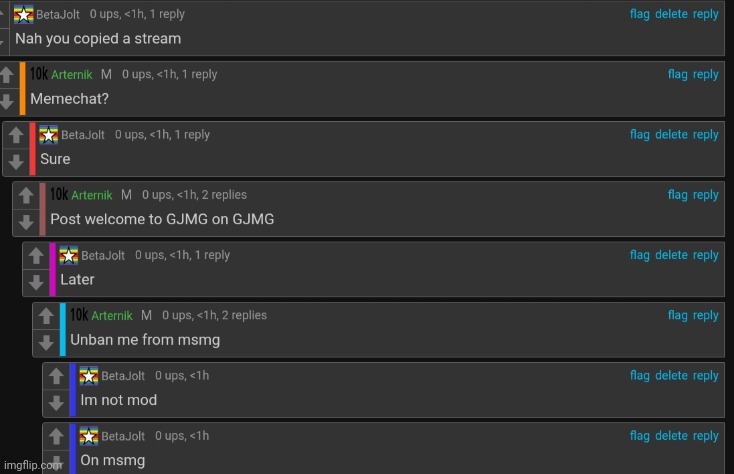
Task: Upvote Arternik's "Memechat?" comment
Action: click(7, 75)
